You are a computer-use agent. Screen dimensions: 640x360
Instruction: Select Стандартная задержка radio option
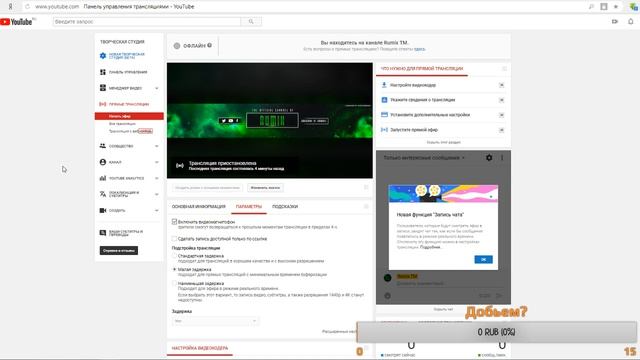pyautogui.click(x=174, y=256)
